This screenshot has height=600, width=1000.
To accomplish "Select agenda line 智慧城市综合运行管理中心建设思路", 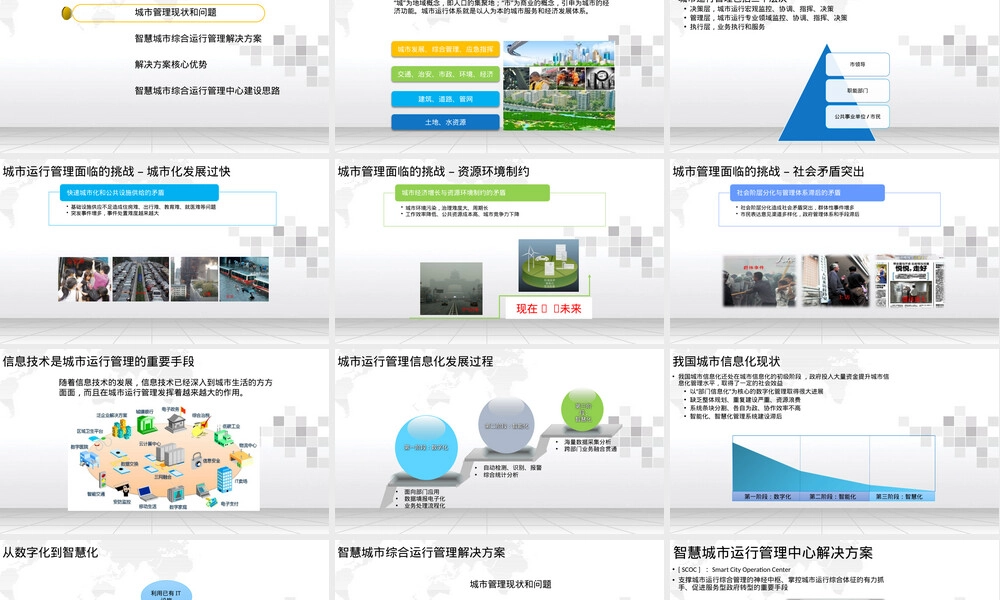I will pyautogui.click(x=207, y=91).
